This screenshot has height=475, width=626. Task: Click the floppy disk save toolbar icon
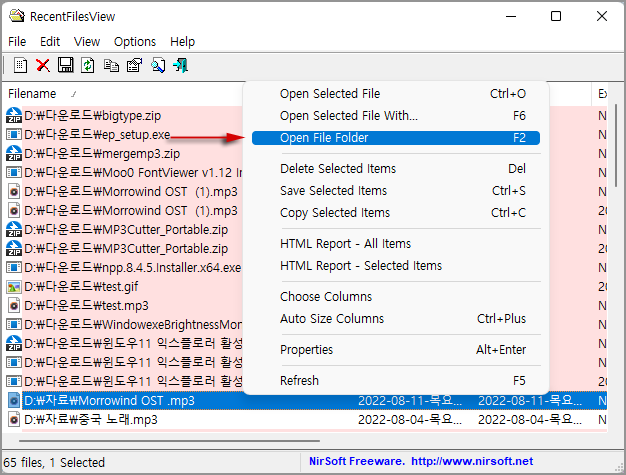(65, 65)
